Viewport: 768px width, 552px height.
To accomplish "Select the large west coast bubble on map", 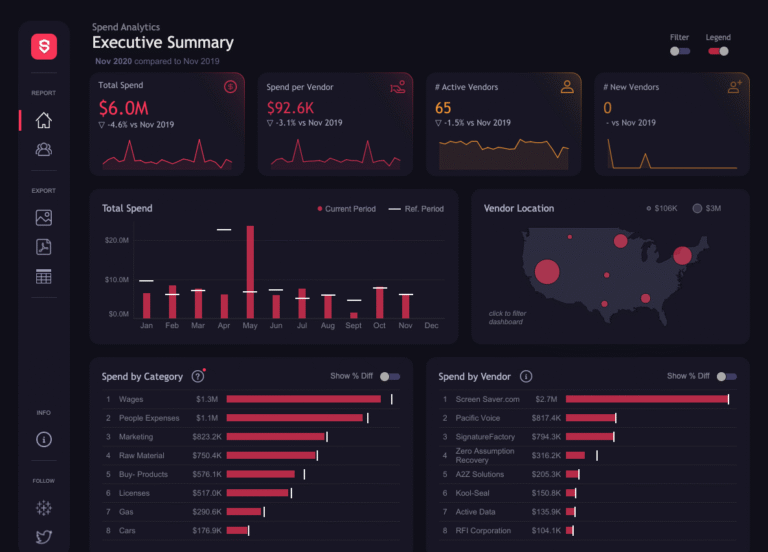I will pyautogui.click(x=547, y=272).
